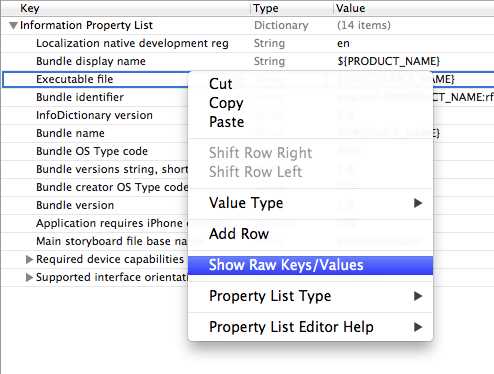Click the Value column header
Image resolution: width=494 pixels, height=374 pixels.
coord(414,8)
